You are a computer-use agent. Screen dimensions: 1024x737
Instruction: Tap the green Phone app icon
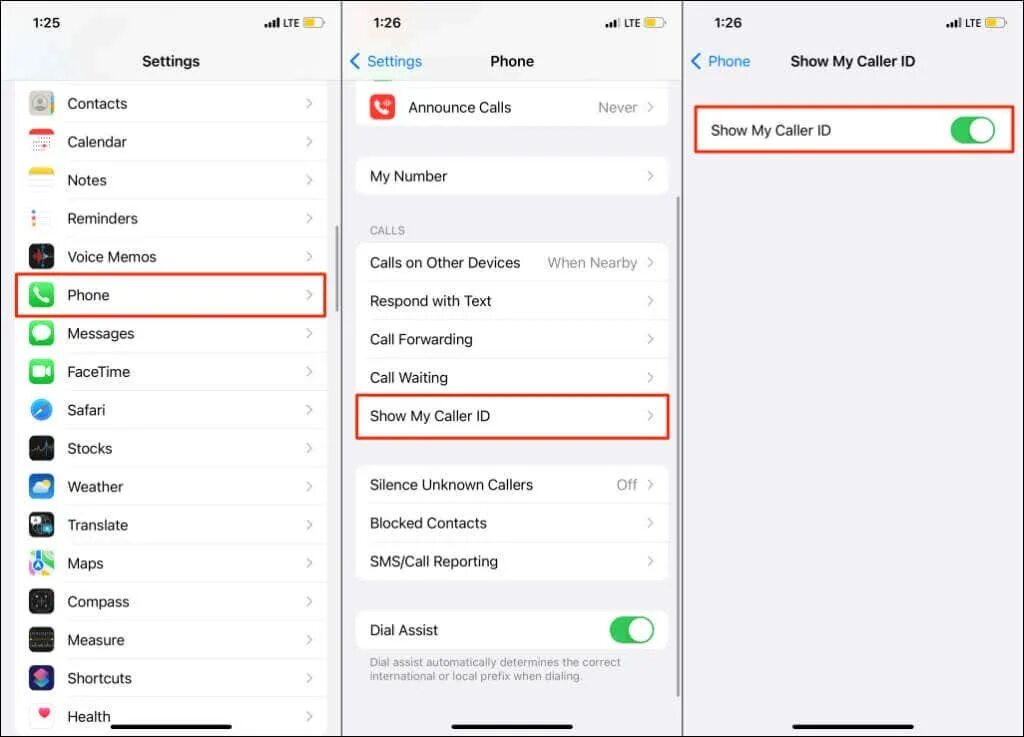pos(42,295)
